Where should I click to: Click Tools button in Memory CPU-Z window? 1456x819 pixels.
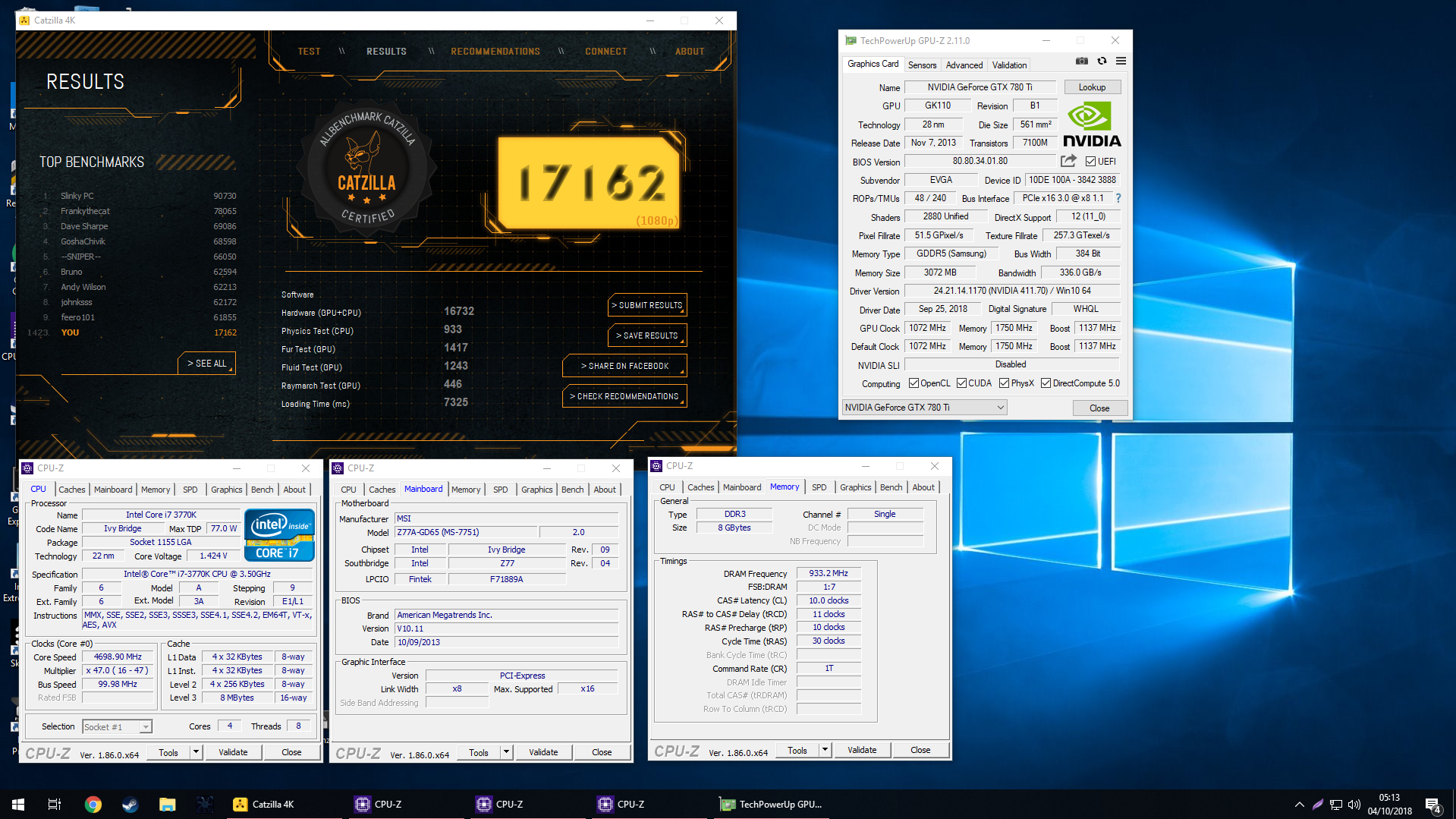click(x=797, y=750)
